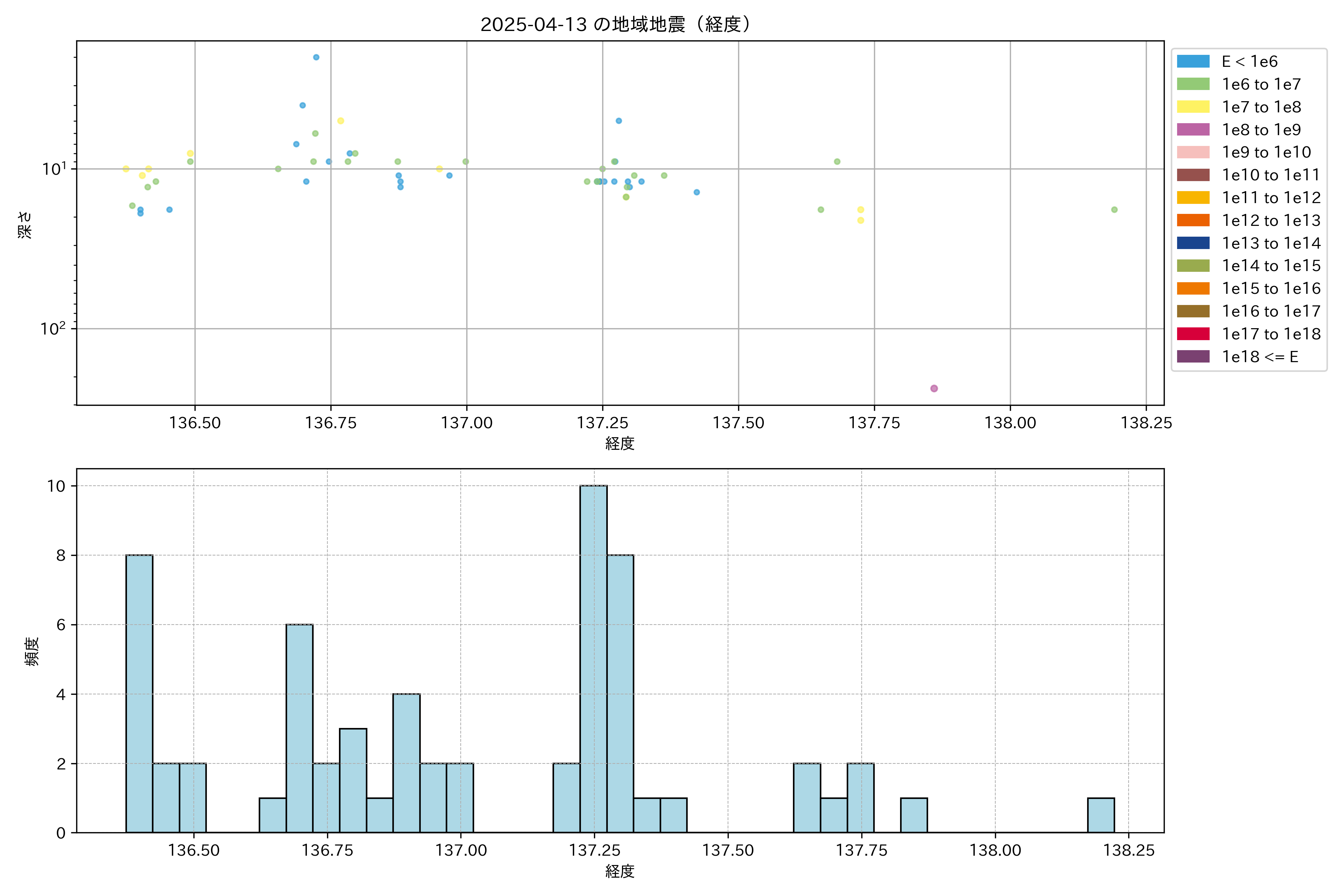The image size is (1344, 896).
Task: Click the rightmost histogram bar near 138.20
Action: [x=1101, y=815]
